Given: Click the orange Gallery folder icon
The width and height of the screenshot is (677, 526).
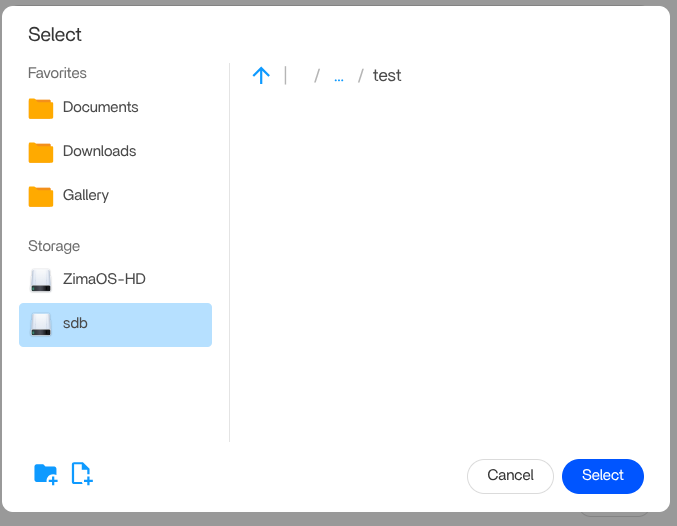Looking at the screenshot, I should (x=41, y=196).
